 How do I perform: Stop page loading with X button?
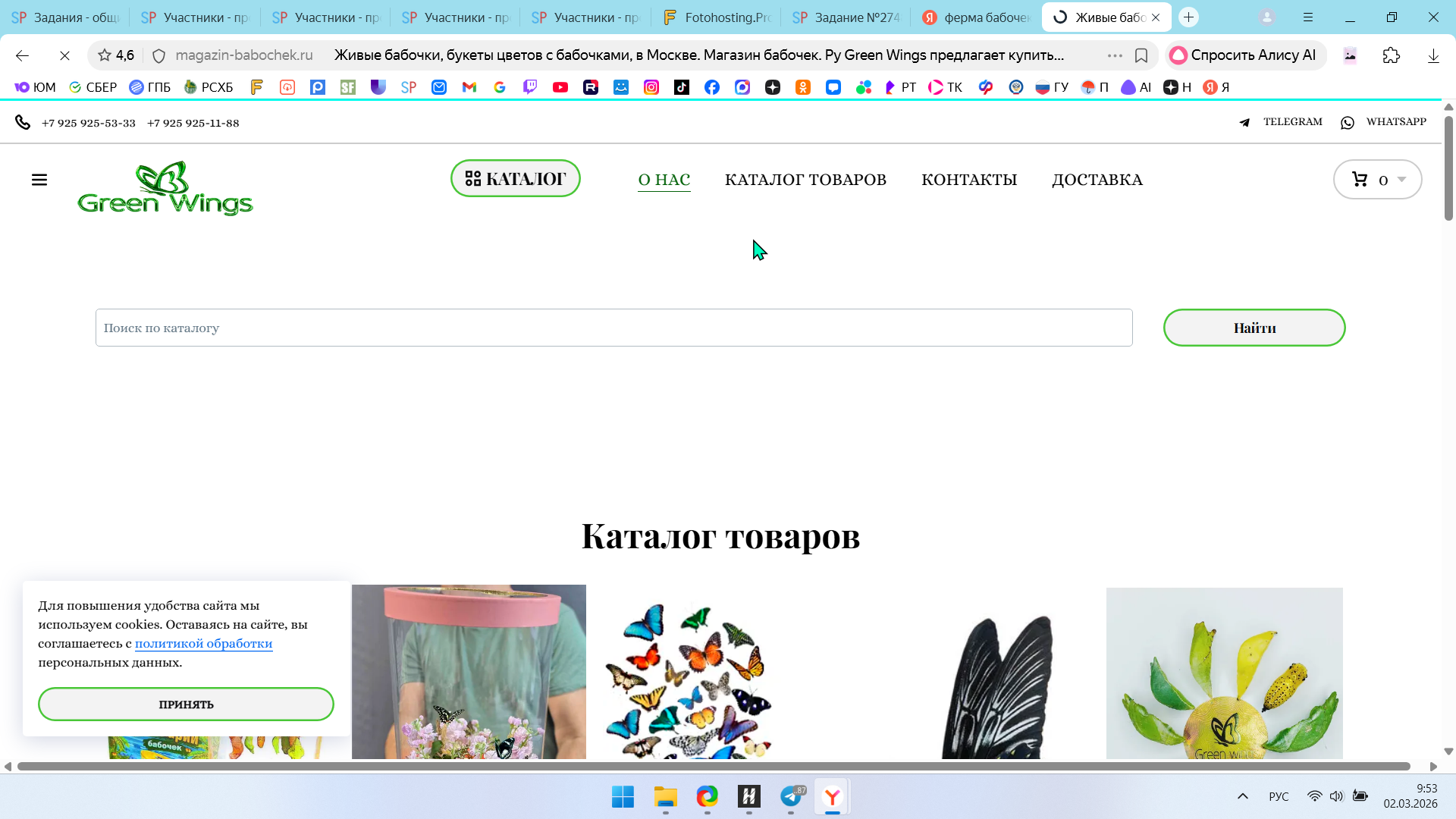[64, 55]
